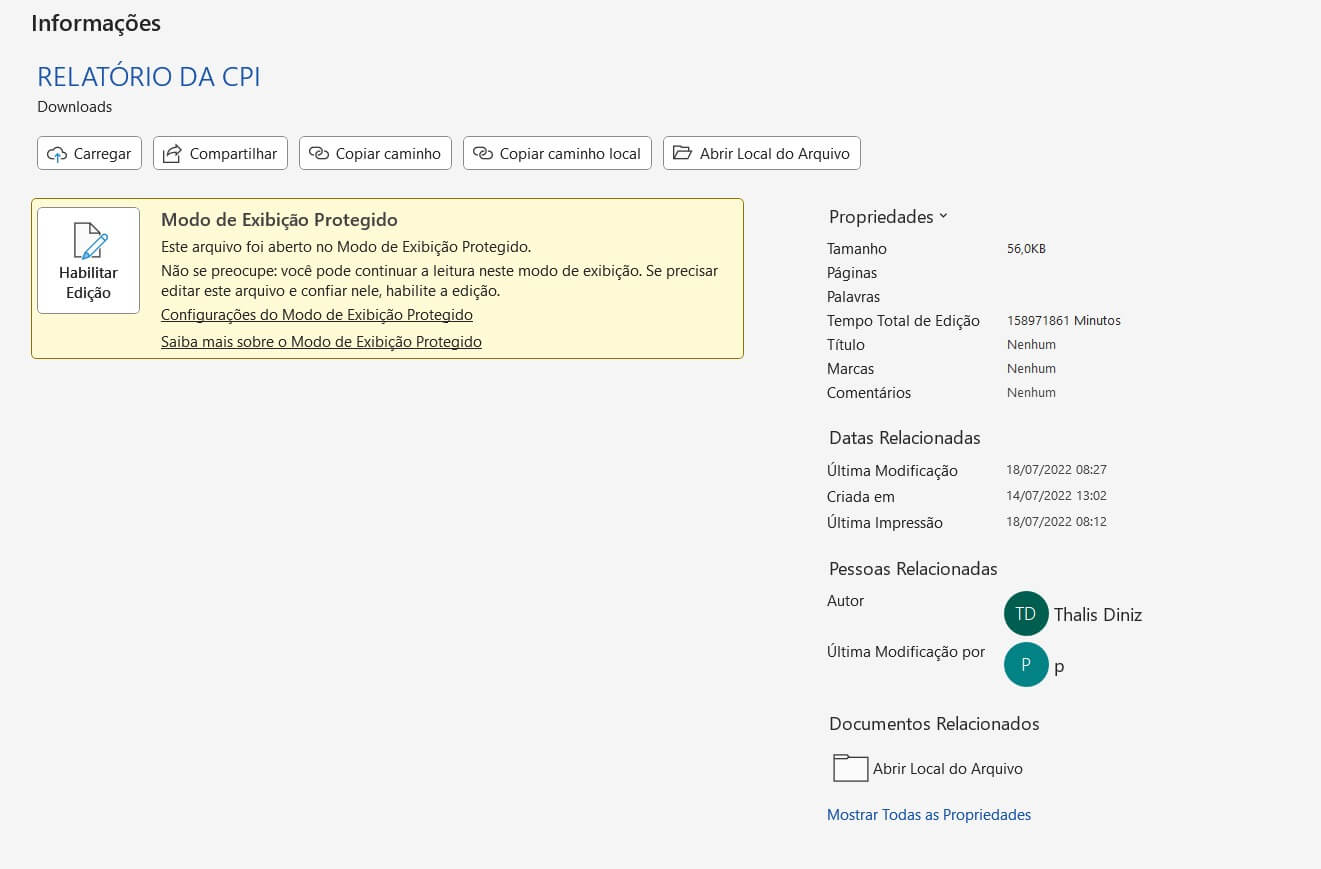Click the P avatar of last modifier
Screen dimensions: 1321x869
tap(1026, 665)
